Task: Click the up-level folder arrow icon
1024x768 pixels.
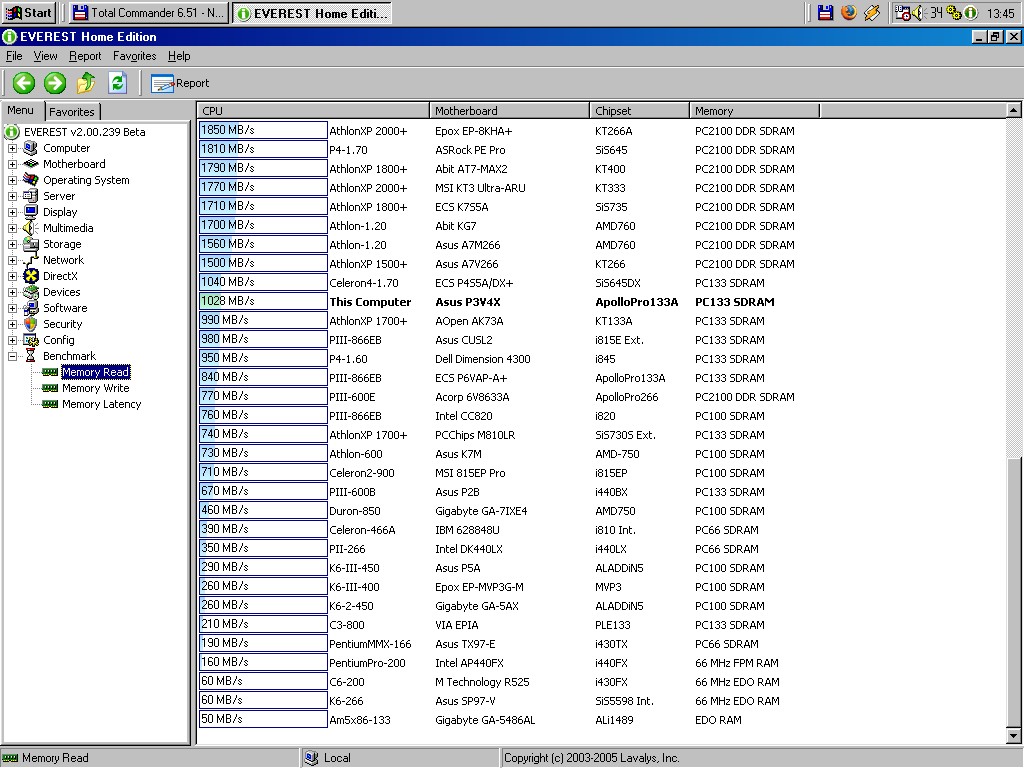Action: click(x=86, y=83)
